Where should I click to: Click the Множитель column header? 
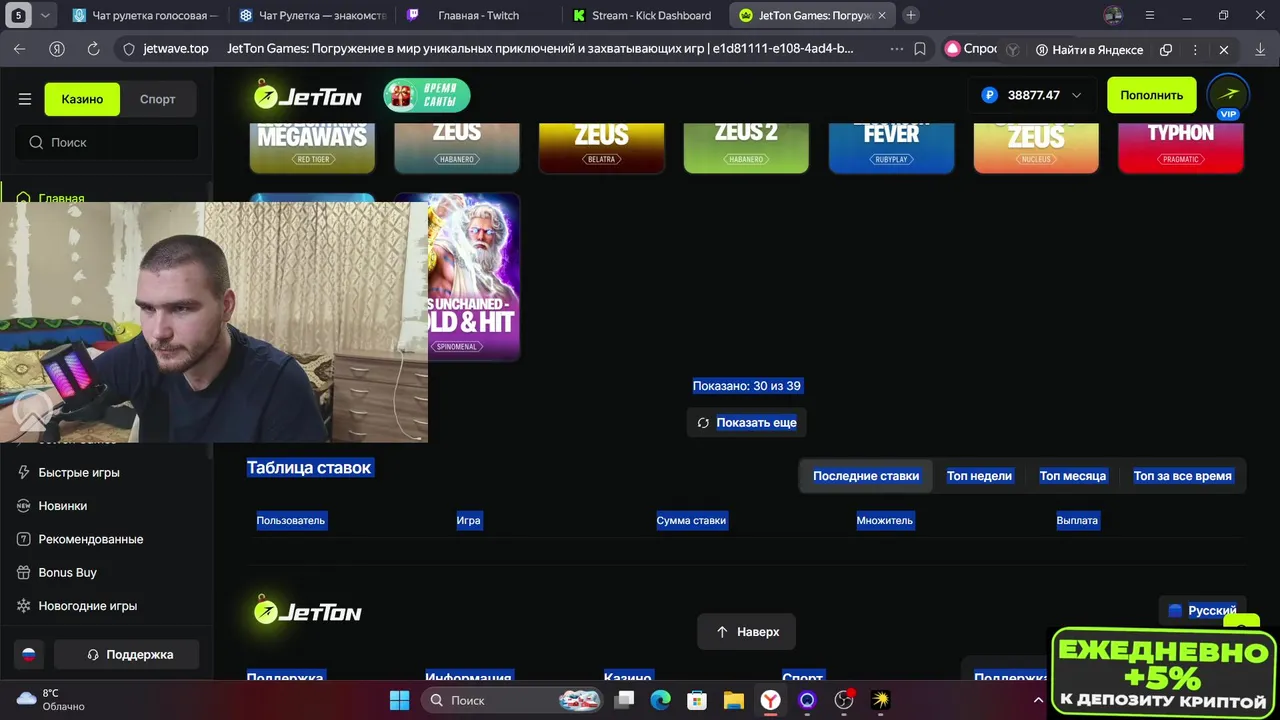pos(885,520)
